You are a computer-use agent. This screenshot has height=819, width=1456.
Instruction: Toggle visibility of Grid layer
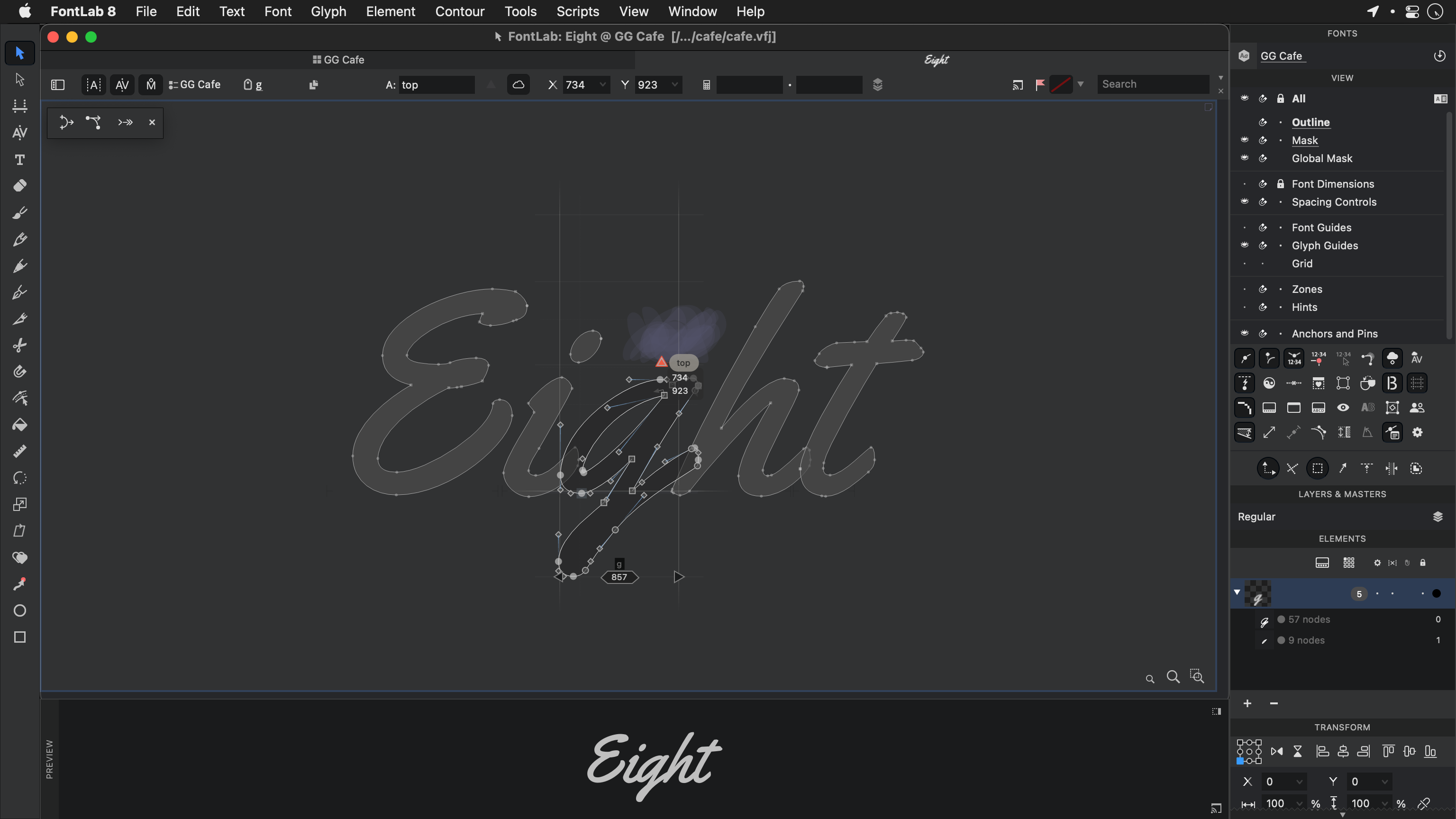[x=1244, y=263]
